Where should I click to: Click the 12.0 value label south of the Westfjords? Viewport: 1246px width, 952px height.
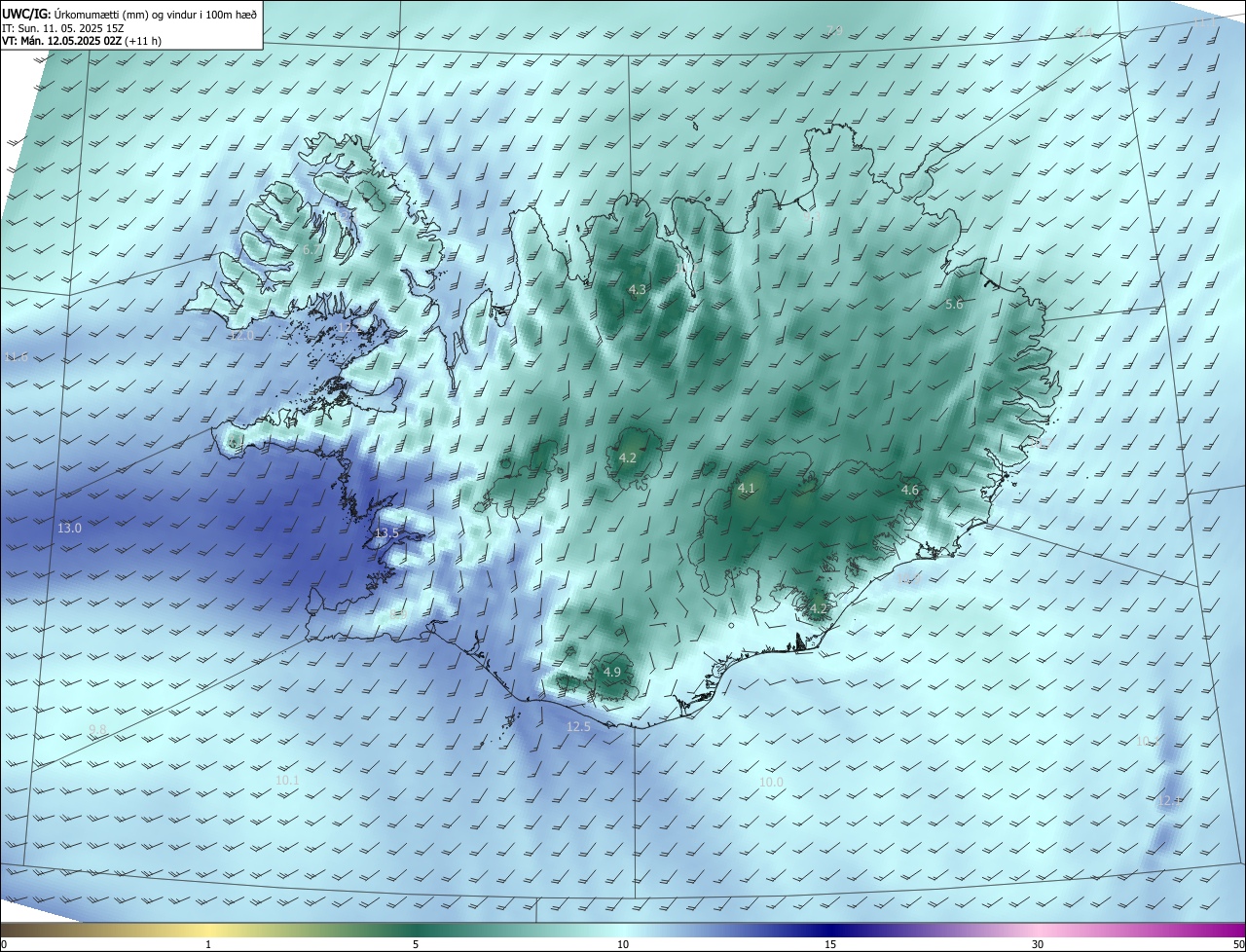click(x=240, y=336)
